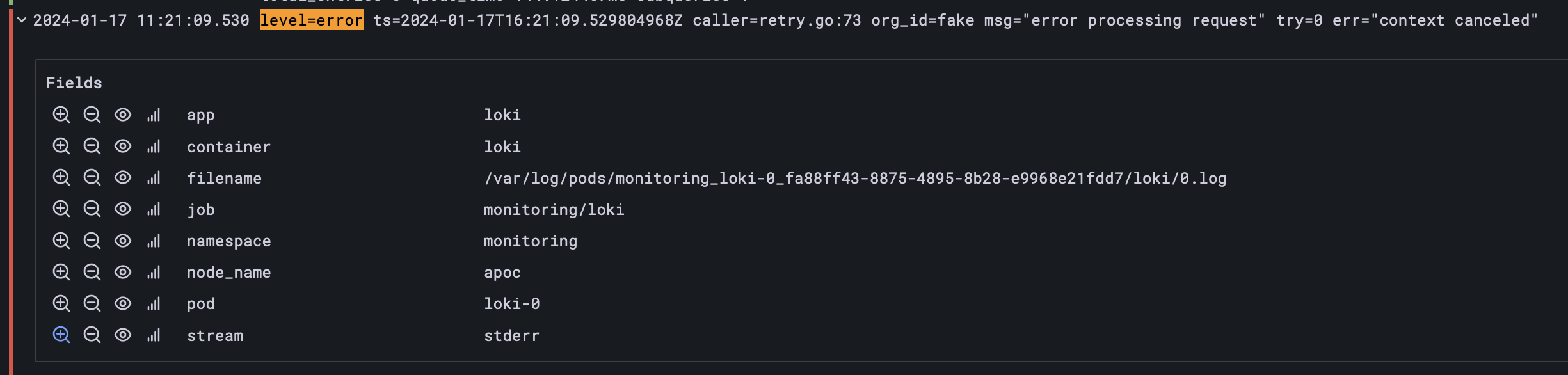Open stats for the node_name field
The width and height of the screenshot is (1568, 375).
click(x=153, y=272)
